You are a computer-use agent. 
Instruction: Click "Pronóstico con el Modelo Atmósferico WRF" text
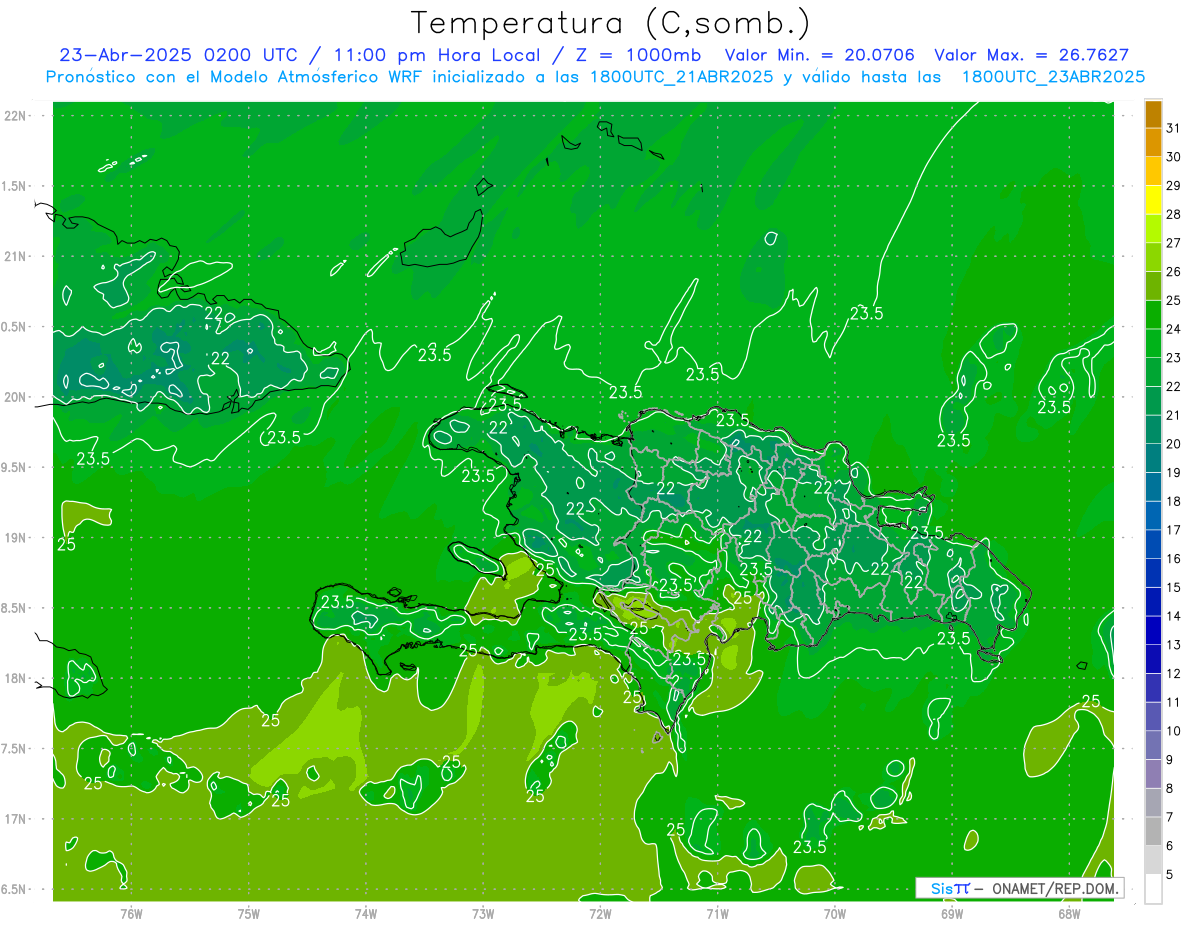point(235,77)
